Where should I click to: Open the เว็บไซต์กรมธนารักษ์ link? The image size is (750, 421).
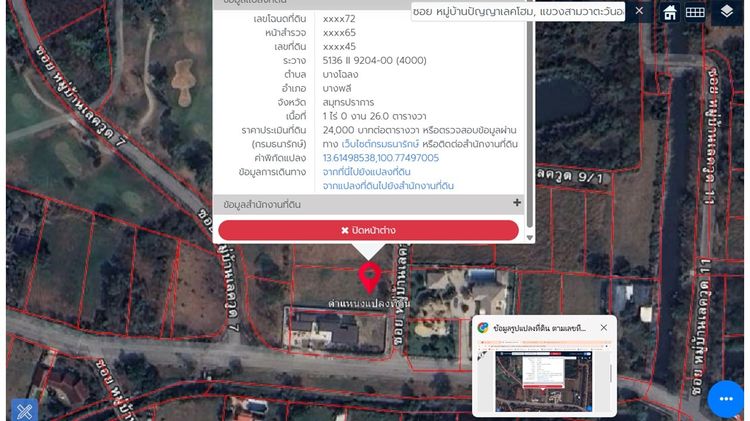click(x=380, y=144)
